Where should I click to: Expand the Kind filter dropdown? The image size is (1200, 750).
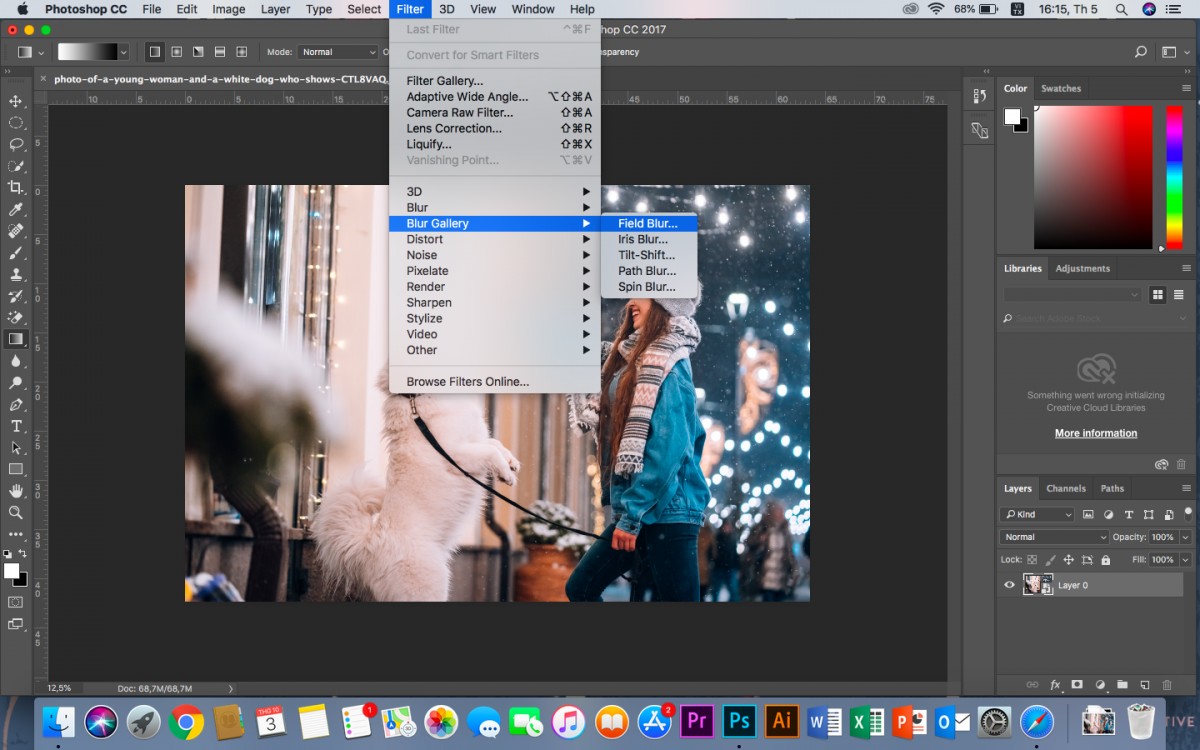pyautogui.click(x=1037, y=514)
